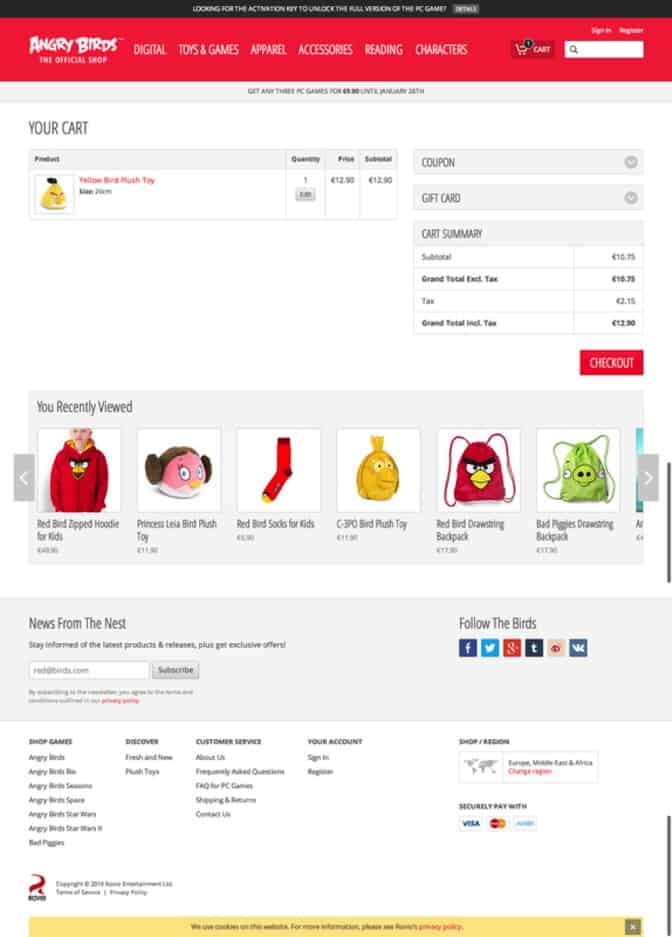Click the shopping cart icon in header
Viewport: 672px width, 937px height.
[x=521, y=49]
